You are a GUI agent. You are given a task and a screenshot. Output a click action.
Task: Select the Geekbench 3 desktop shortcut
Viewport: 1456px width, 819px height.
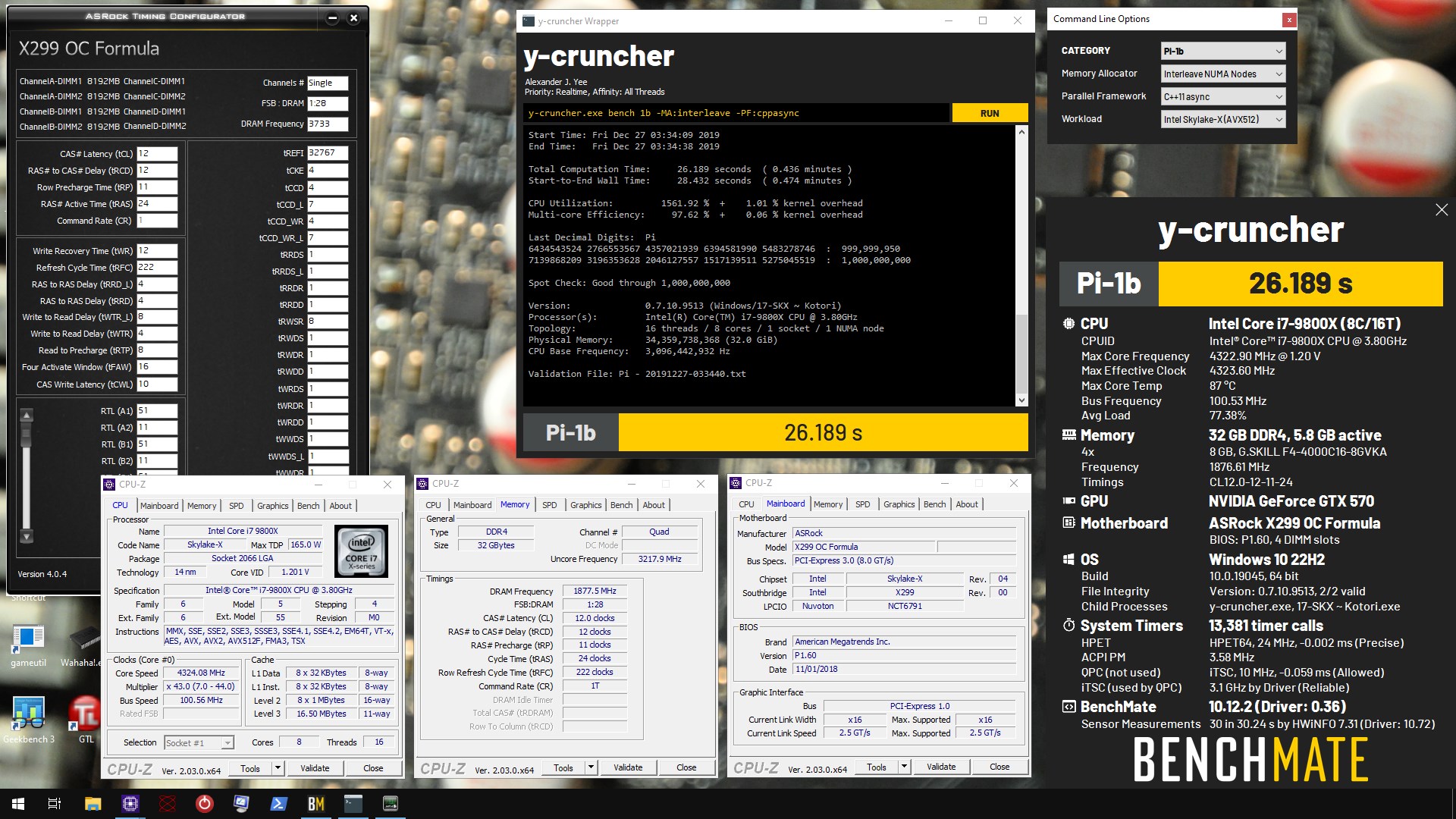point(28,720)
